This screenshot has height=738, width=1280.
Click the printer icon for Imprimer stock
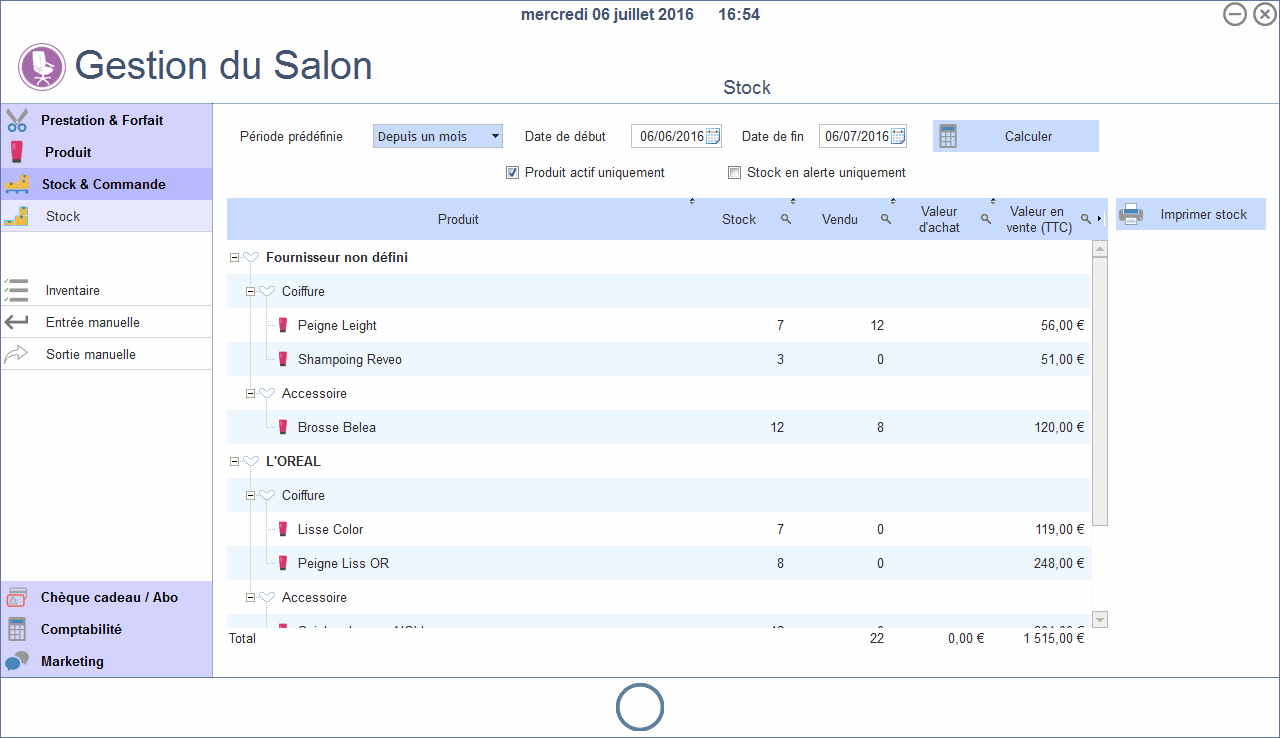coord(1131,215)
